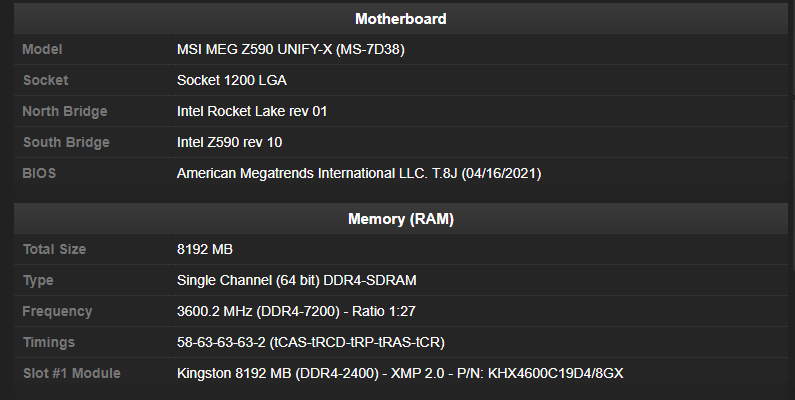
Task: Select the South Bridge row label
Action: [65, 142]
